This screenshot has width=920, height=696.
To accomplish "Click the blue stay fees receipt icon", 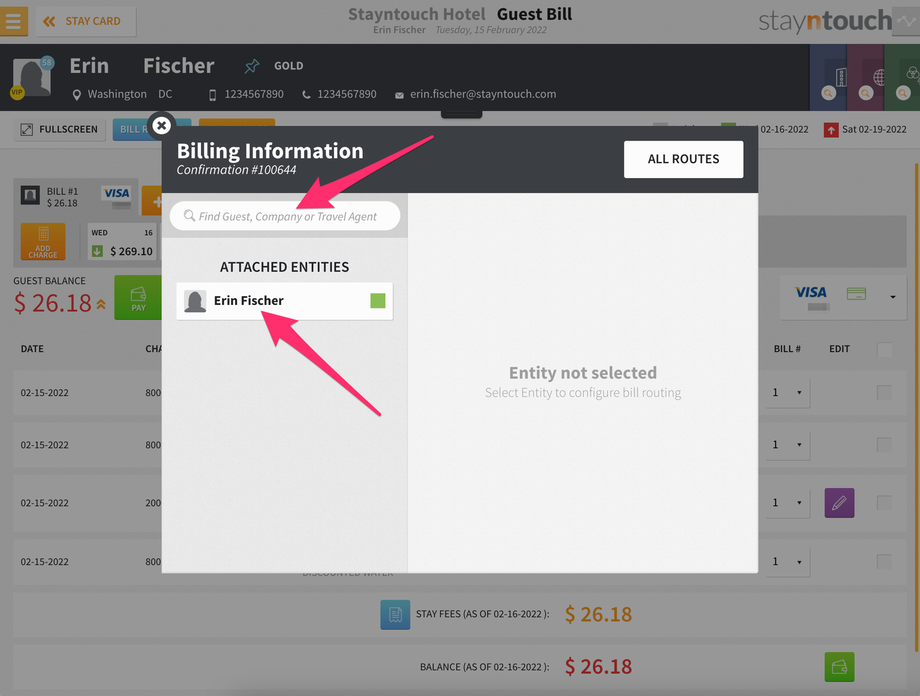I will 395,614.
